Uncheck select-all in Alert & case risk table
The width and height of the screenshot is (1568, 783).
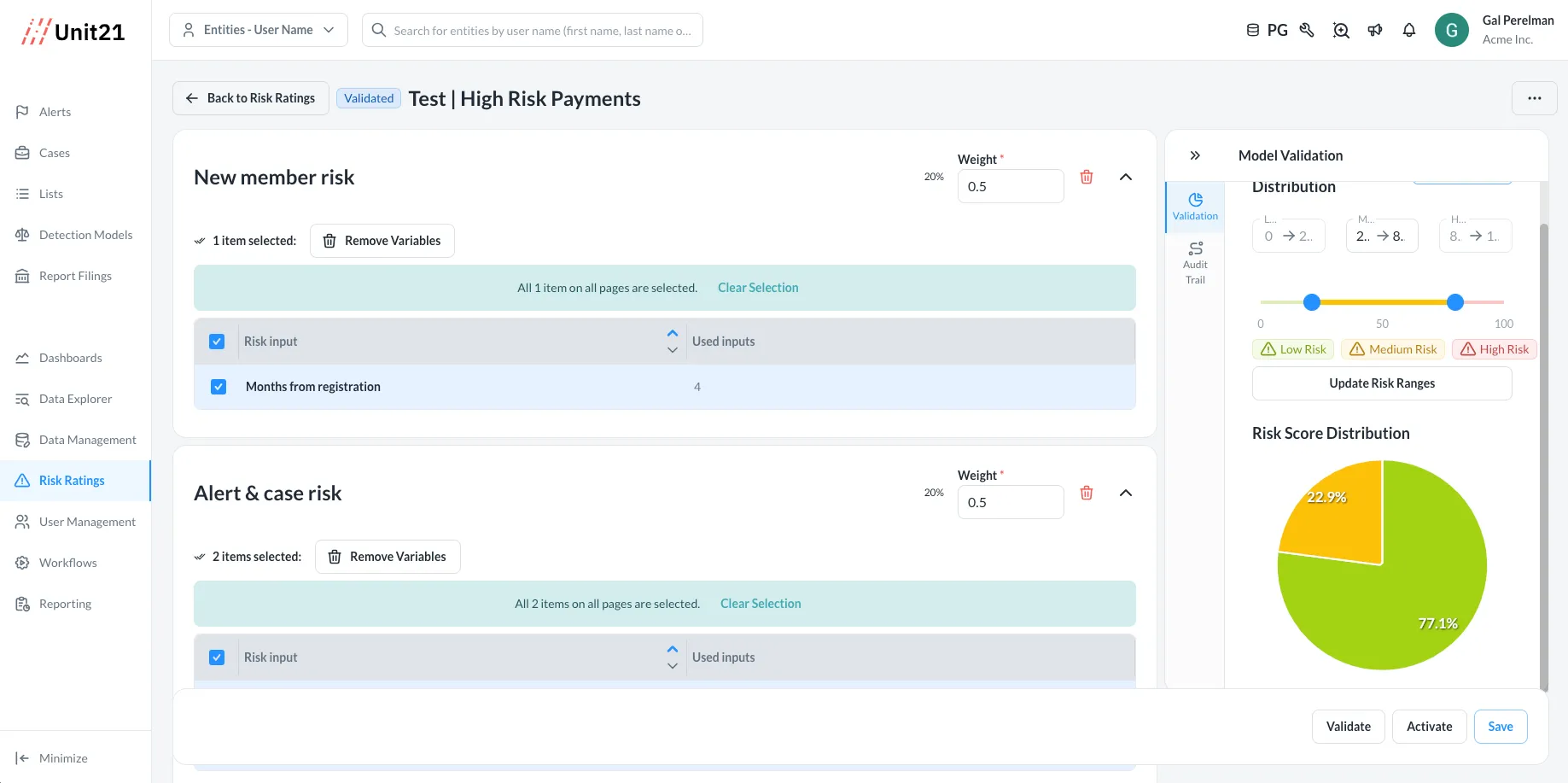[x=217, y=657]
